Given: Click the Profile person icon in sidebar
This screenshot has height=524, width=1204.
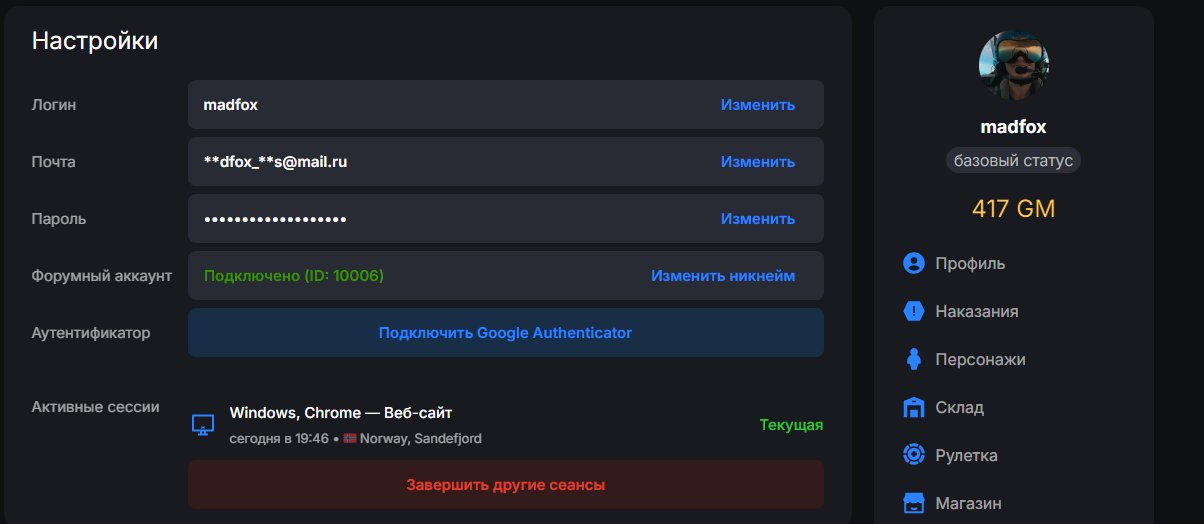Looking at the screenshot, I should pos(913,263).
